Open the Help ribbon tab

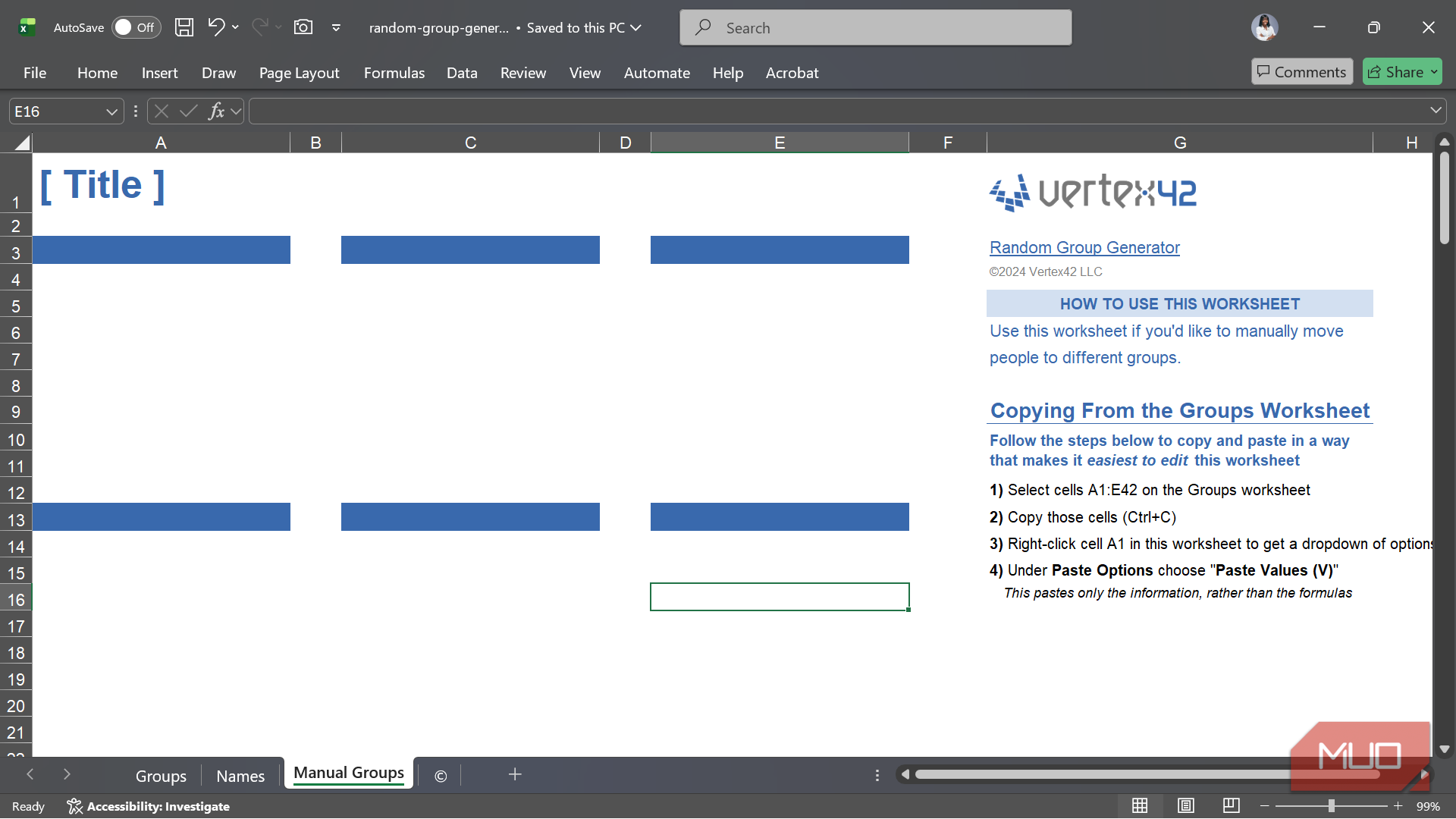pyautogui.click(x=728, y=73)
